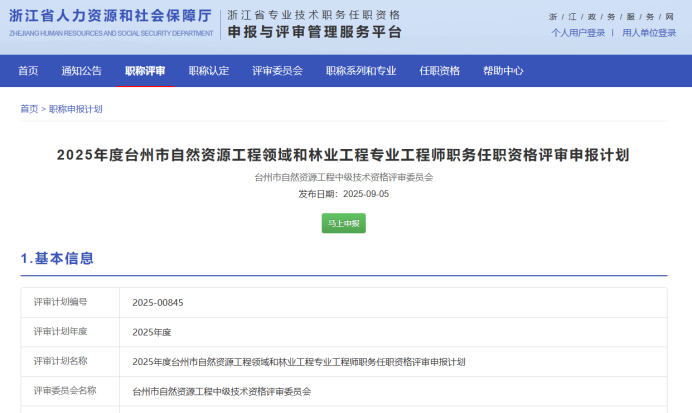The height and width of the screenshot is (413, 692).
Task: Select 职称系列和专业 in navigation bar
Action: (x=360, y=71)
